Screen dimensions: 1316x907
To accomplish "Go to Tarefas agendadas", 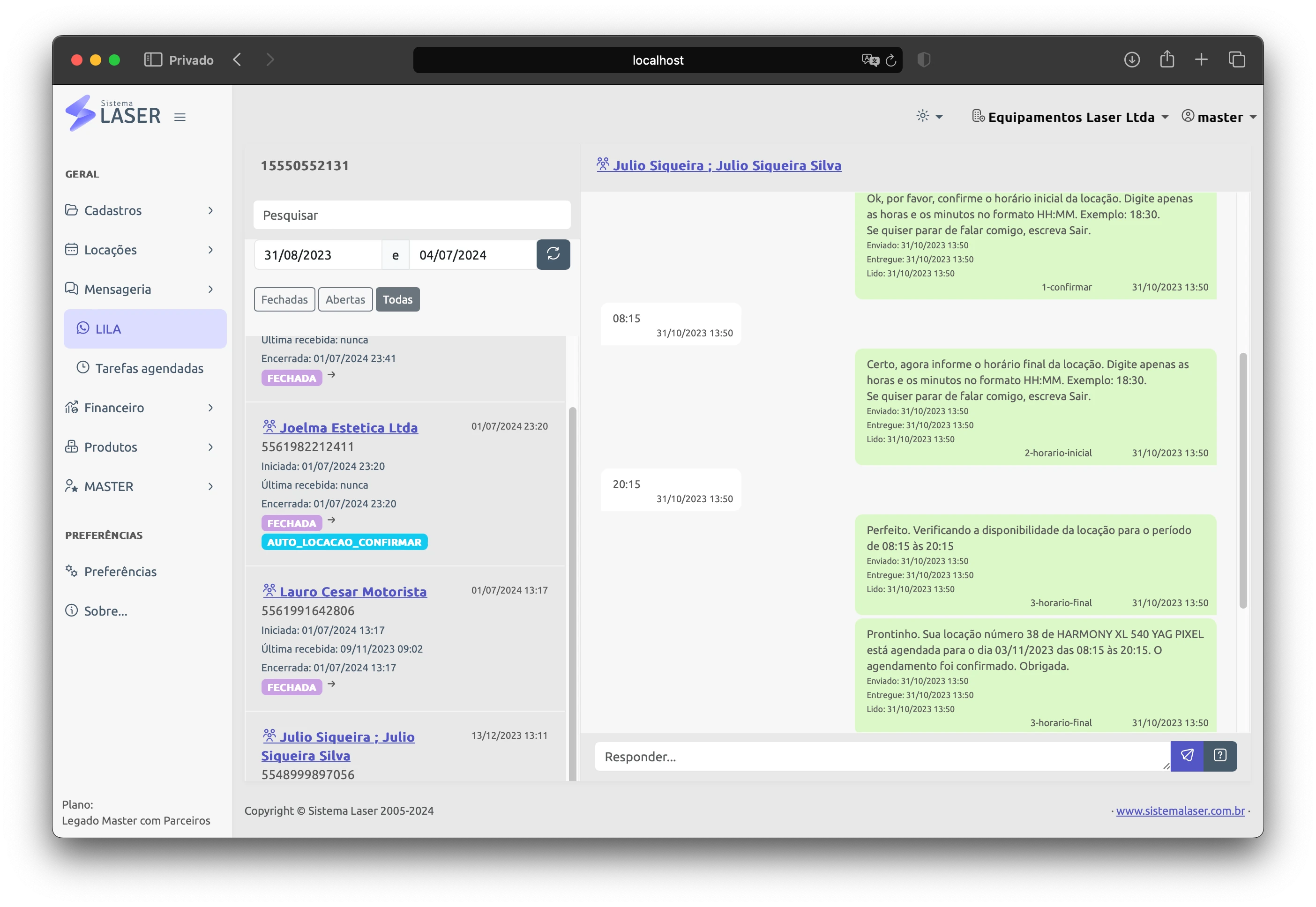I will [x=149, y=368].
